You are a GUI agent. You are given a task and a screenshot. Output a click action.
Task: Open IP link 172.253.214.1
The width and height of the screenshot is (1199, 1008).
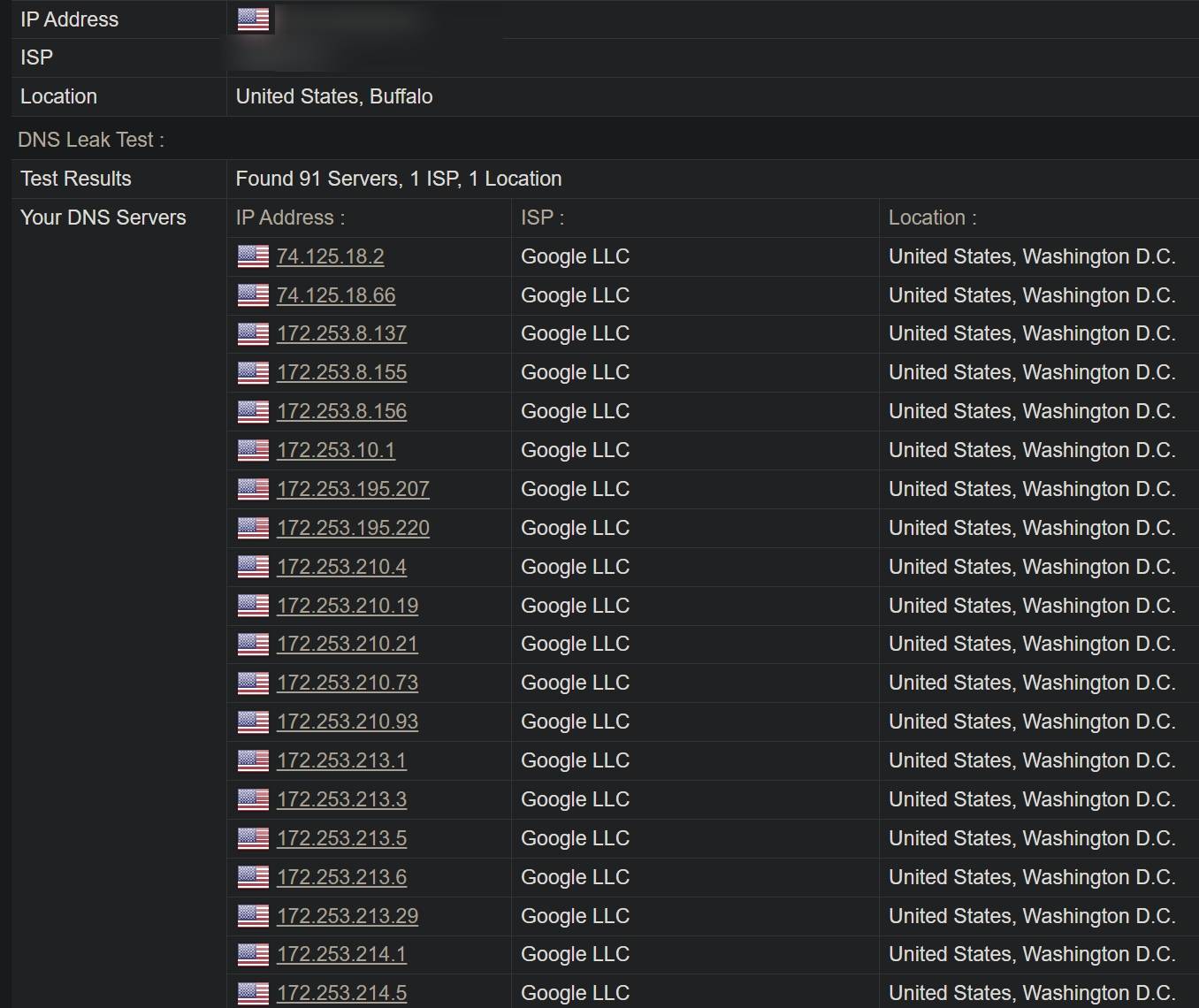(x=341, y=954)
